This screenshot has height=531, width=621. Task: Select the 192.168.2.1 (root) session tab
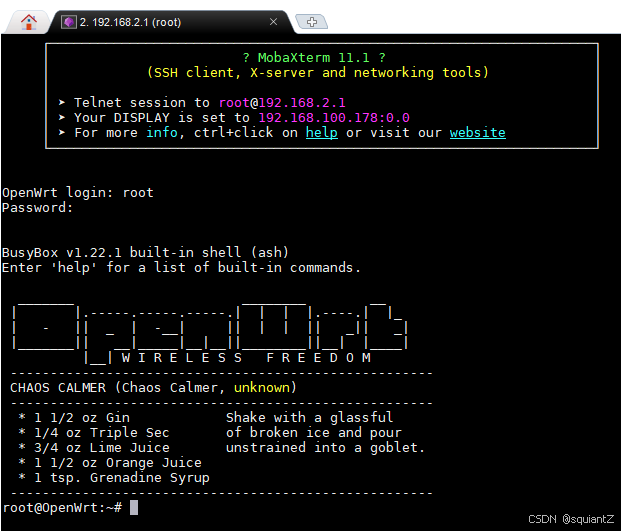coord(170,22)
